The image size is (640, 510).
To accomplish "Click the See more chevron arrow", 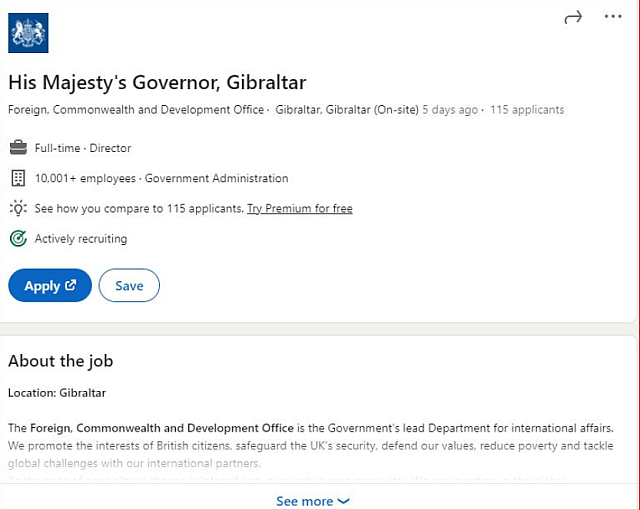I will click(344, 501).
